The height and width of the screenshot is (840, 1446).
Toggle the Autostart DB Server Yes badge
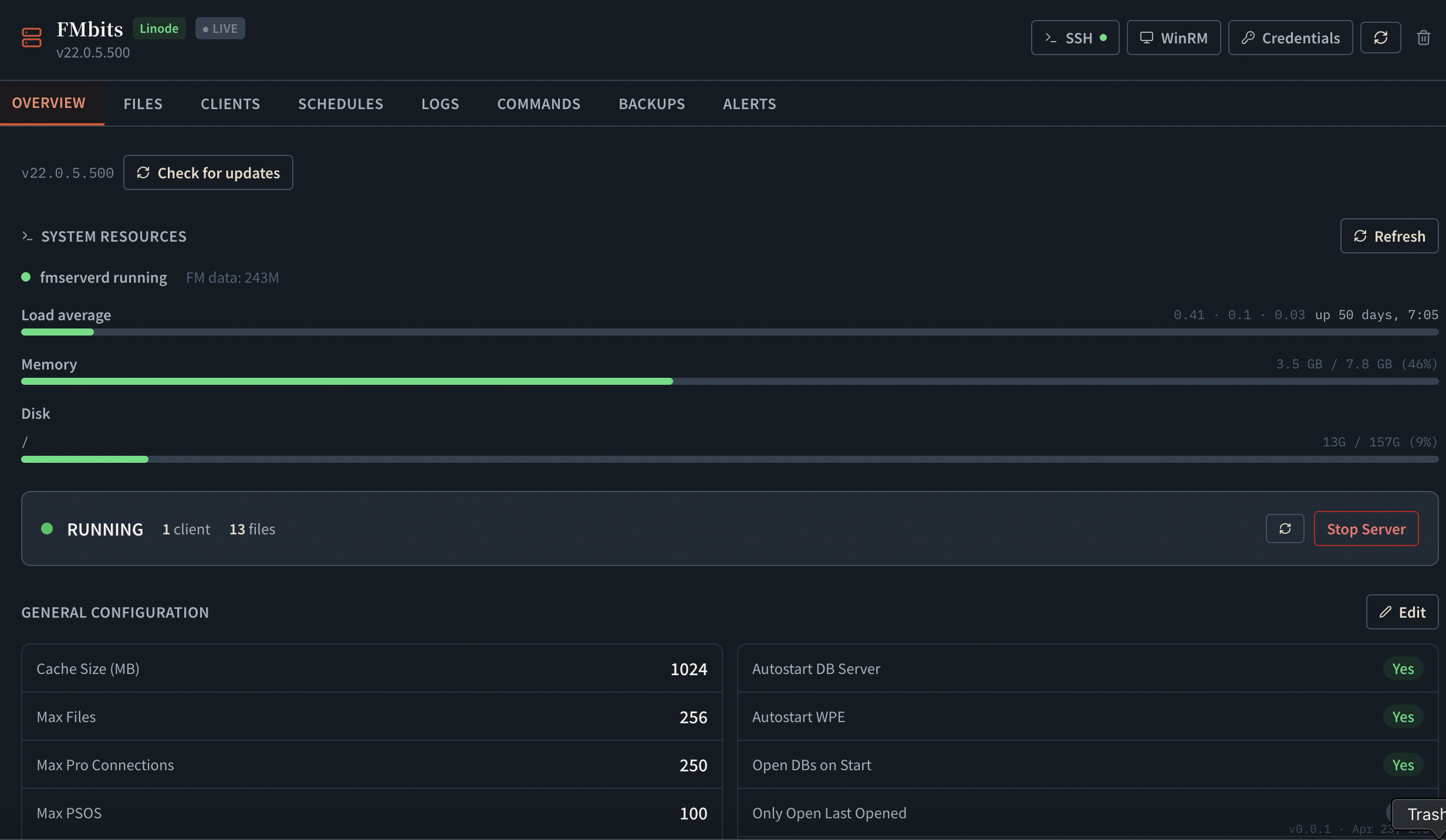pyautogui.click(x=1403, y=669)
